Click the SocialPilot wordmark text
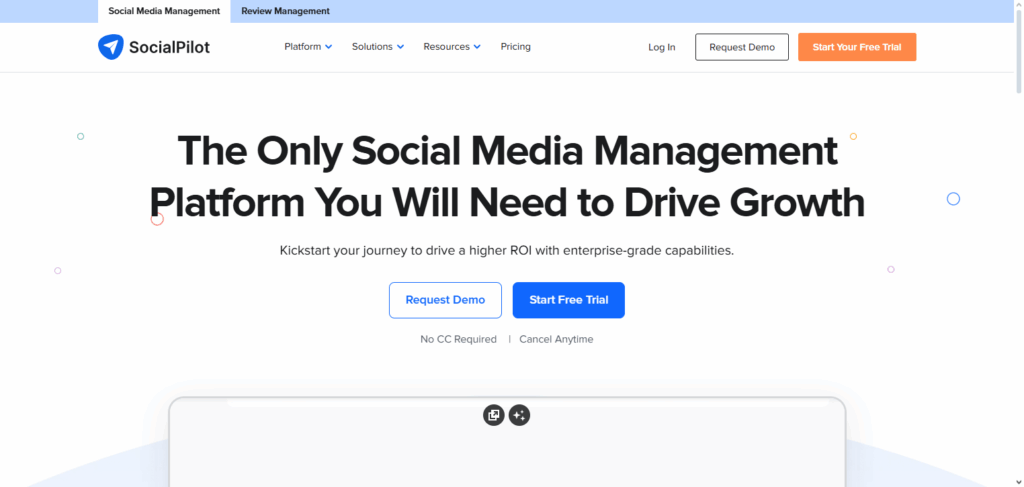The height and width of the screenshot is (487, 1024). pyautogui.click(x=170, y=47)
